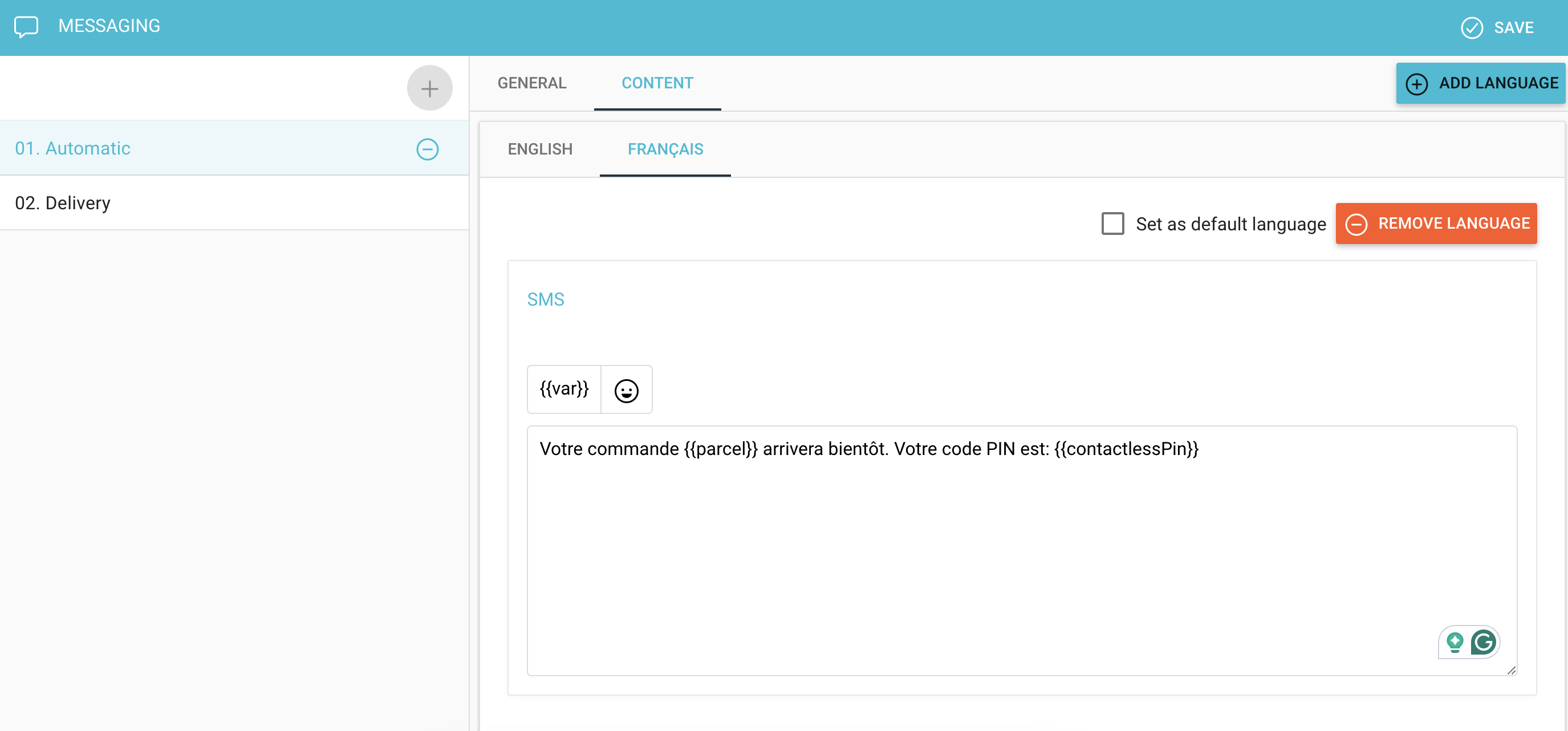Click the SMS text area resize handle

point(1512,670)
